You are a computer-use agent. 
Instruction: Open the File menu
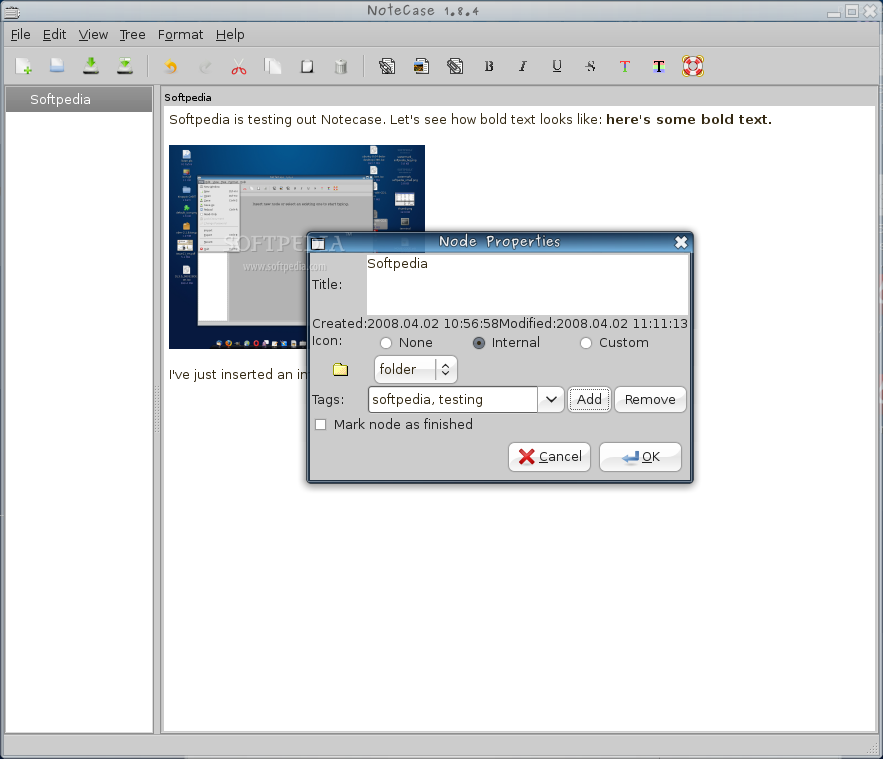click(20, 35)
